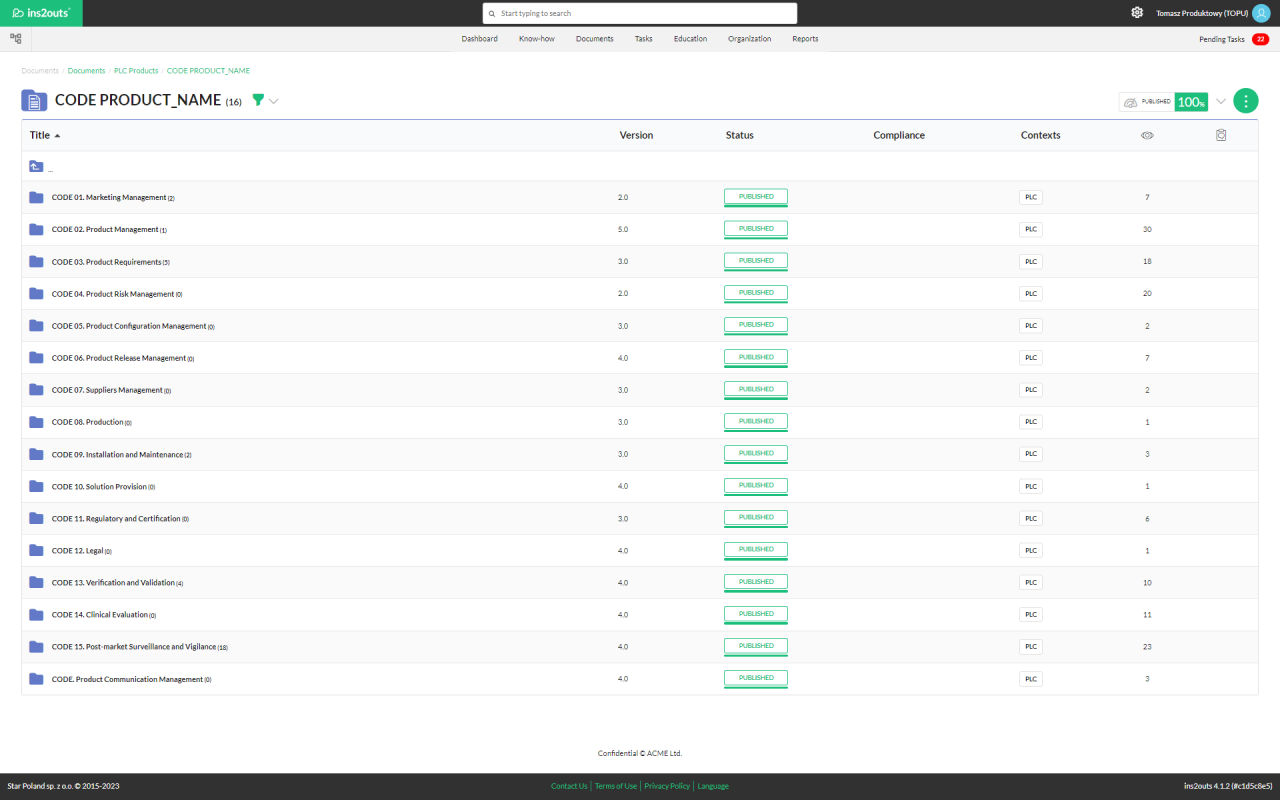Expand the chevron next to filter icon
Screen dimensions: 1280x800
click(x=274, y=101)
